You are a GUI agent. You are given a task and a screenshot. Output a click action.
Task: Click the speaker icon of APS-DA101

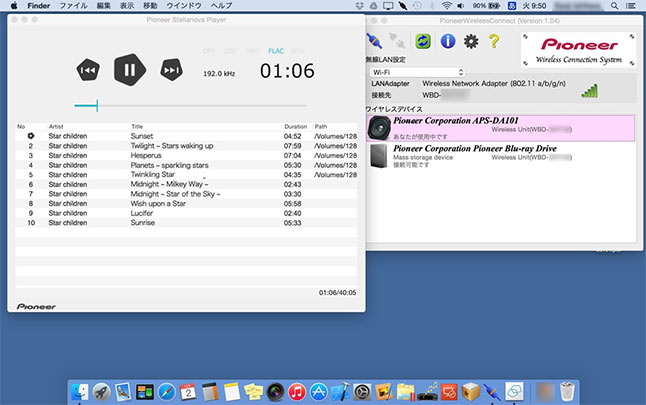379,128
